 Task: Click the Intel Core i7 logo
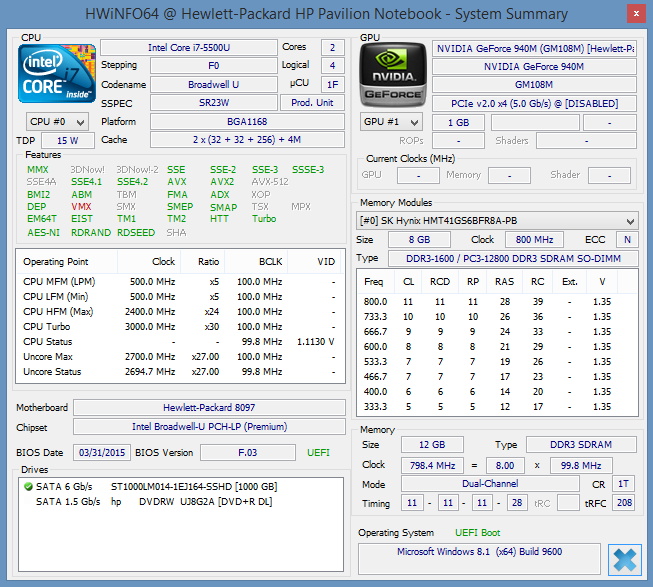pos(58,74)
